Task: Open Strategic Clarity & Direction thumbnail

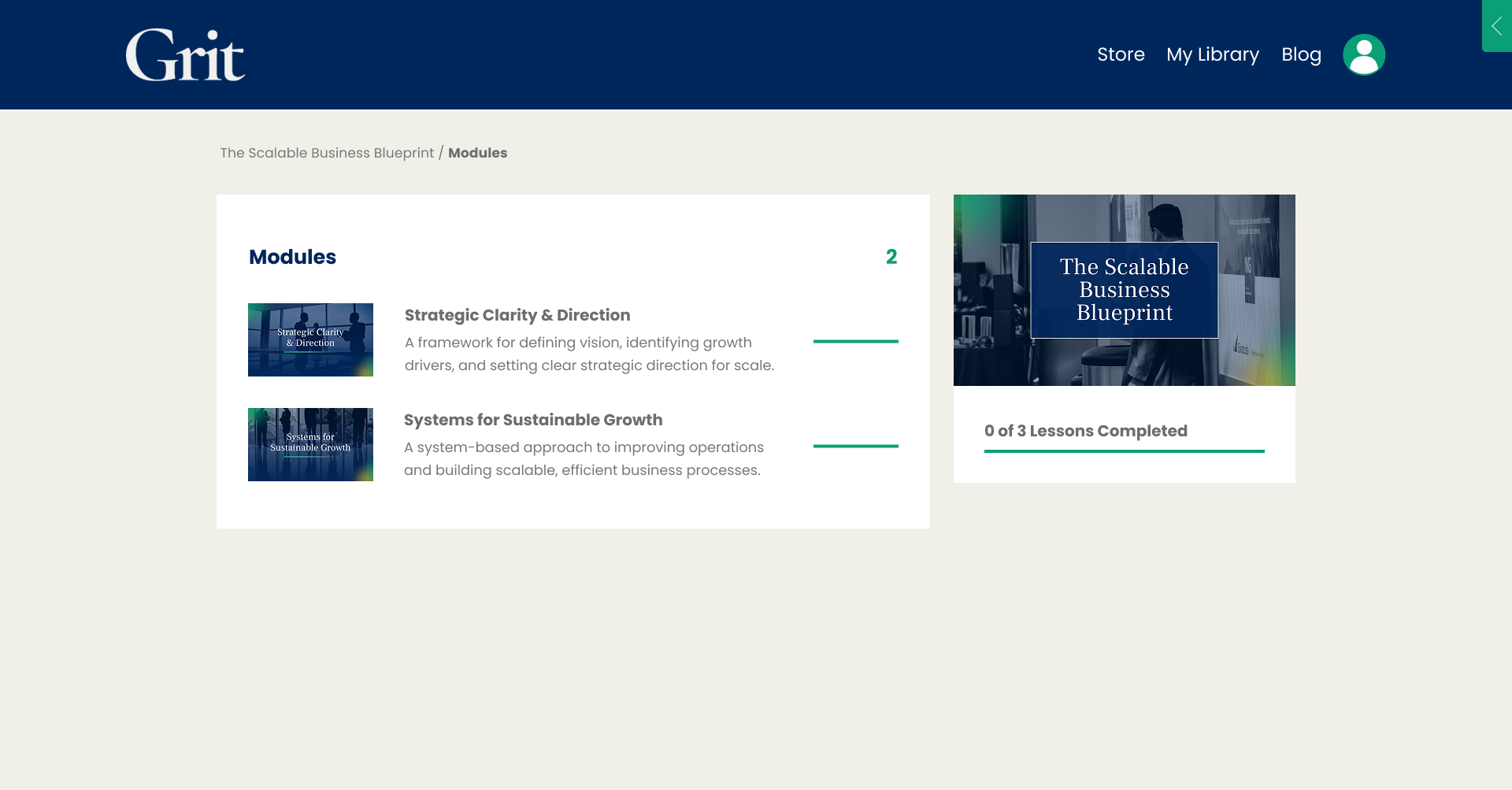Action: [310, 339]
